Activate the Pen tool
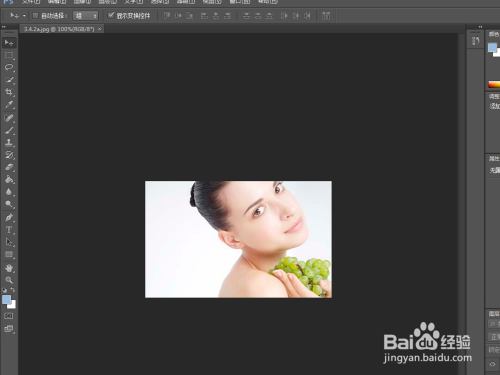Viewport: 500px width, 375px height. pyautogui.click(x=9, y=217)
